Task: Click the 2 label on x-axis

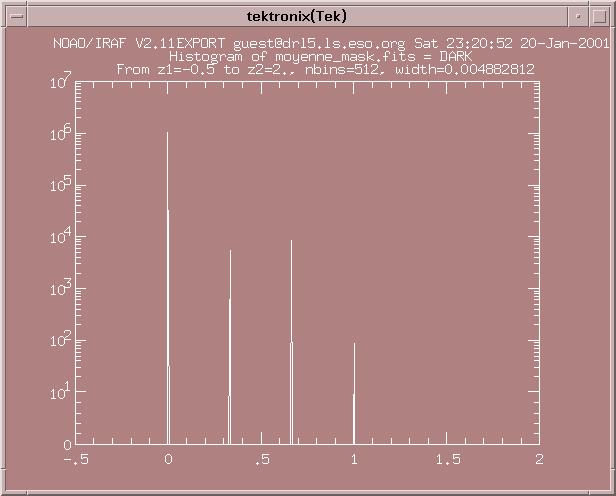Action: click(x=540, y=459)
